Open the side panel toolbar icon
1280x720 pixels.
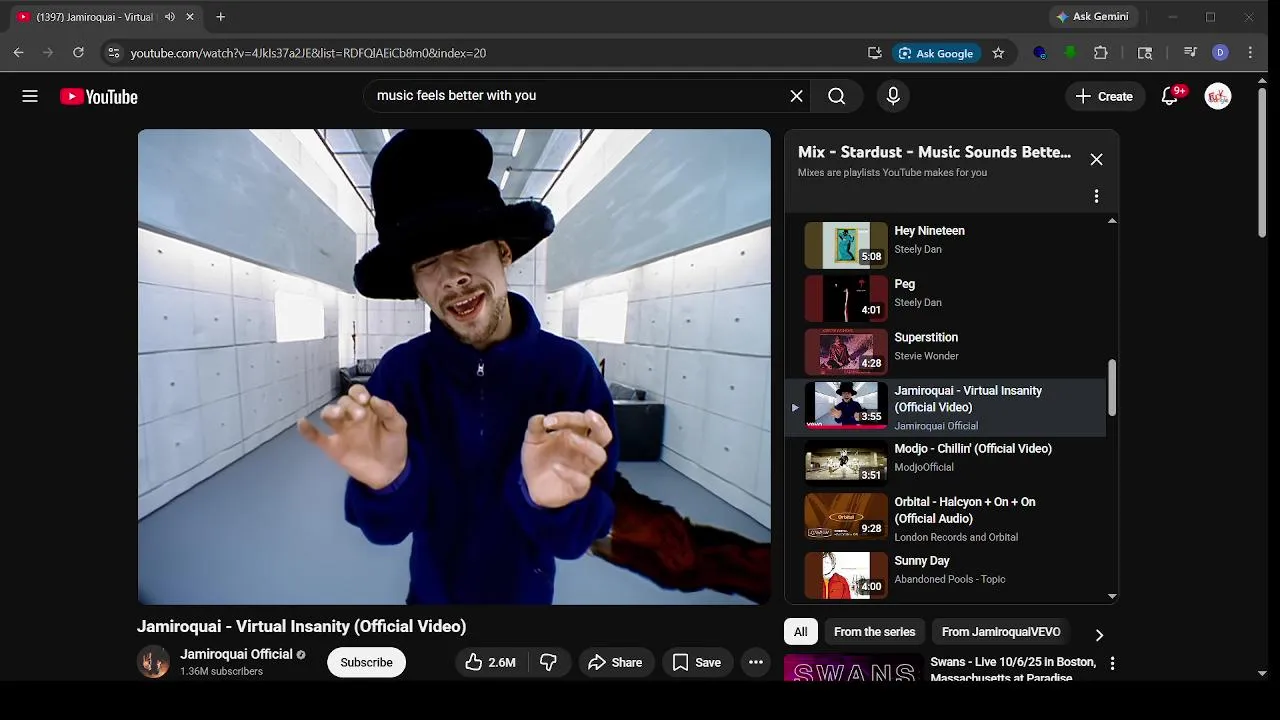click(x=1145, y=53)
